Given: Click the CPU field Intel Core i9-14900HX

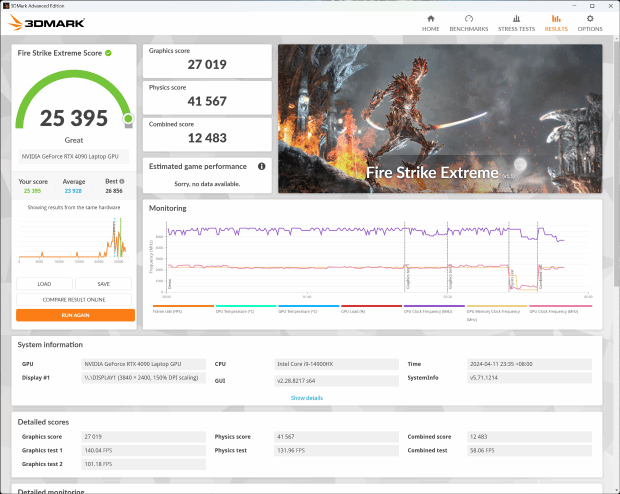Looking at the screenshot, I should point(336,364).
